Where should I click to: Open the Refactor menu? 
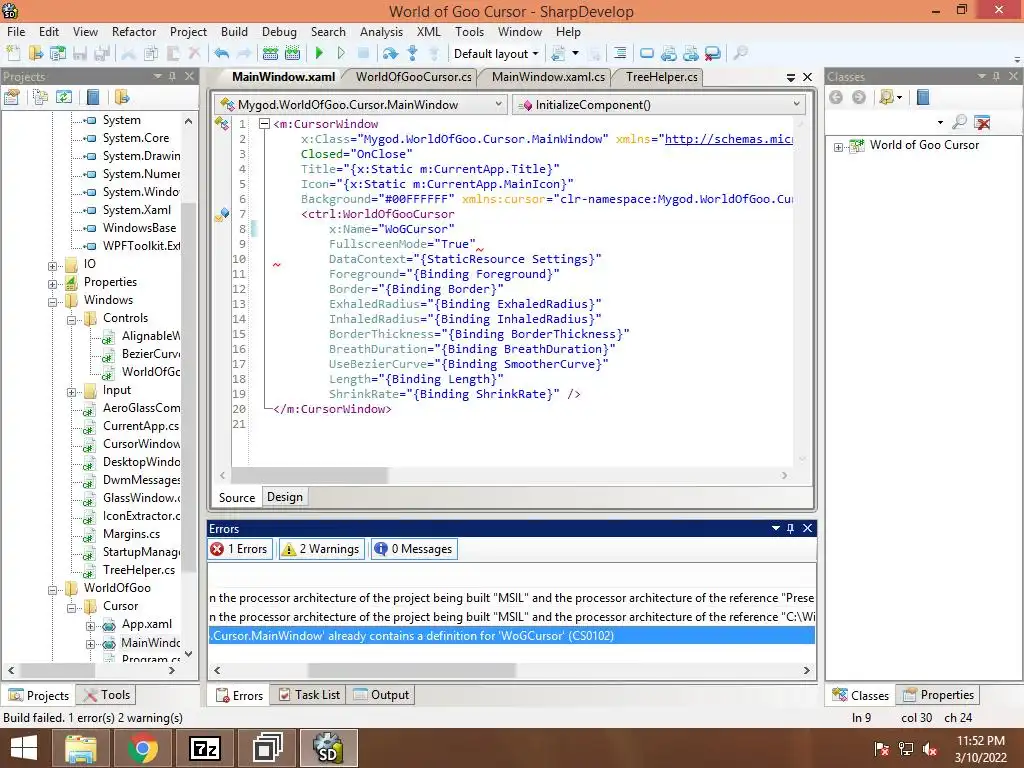pos(134,31)
